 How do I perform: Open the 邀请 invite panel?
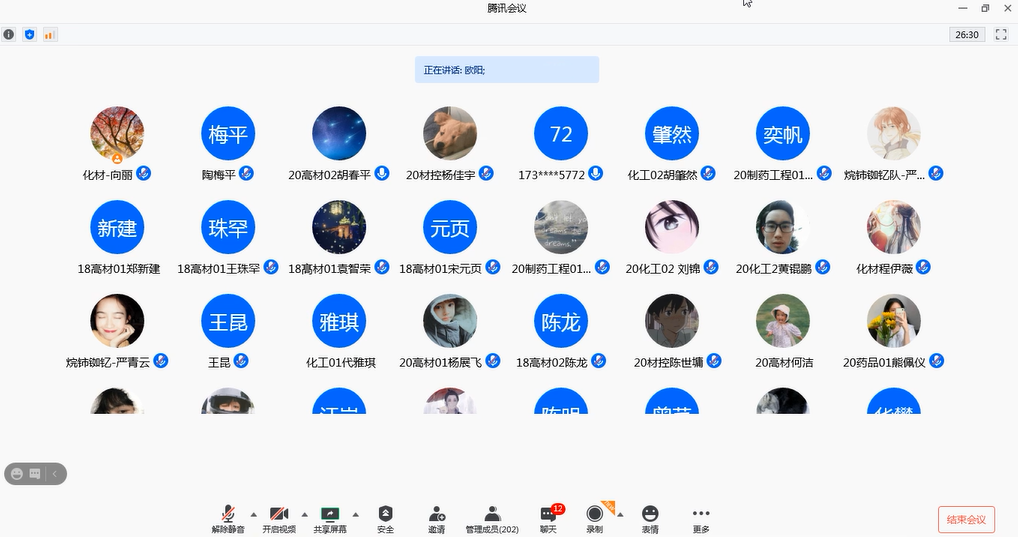[x=436, y=514]
